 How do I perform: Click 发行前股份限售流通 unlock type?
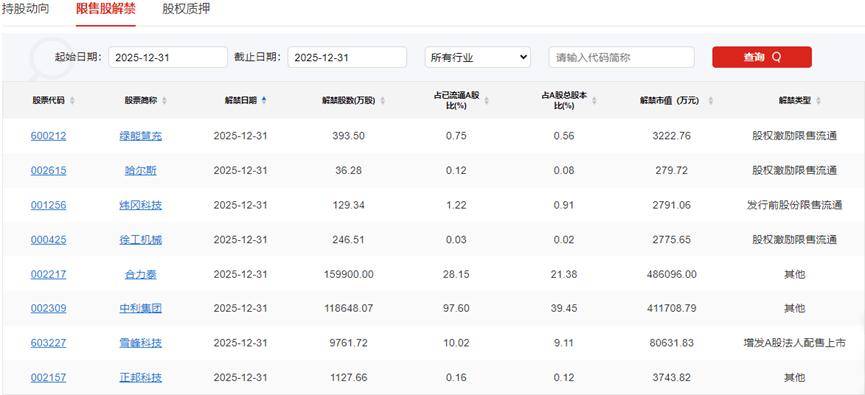[x=794, y=205]
